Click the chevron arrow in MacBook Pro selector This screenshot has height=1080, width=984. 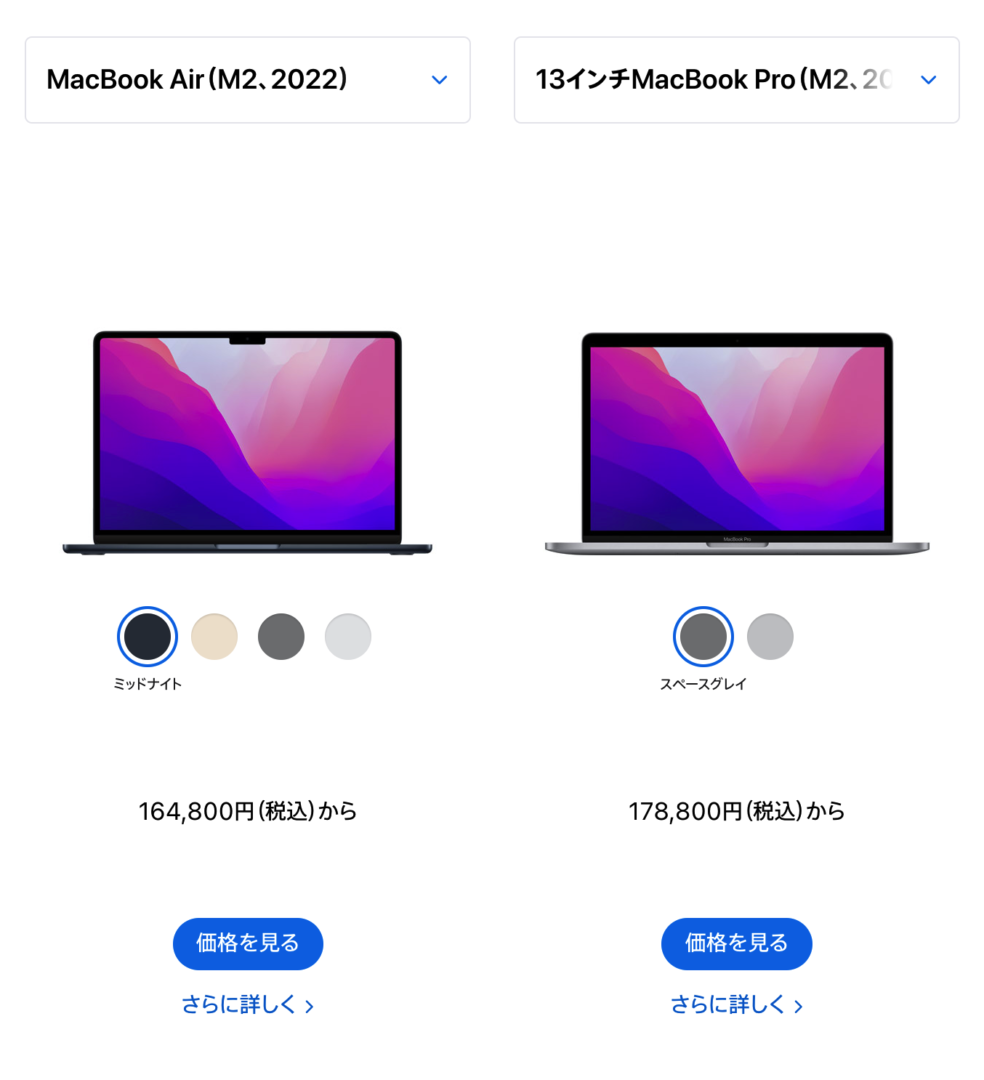coord(928,80)
